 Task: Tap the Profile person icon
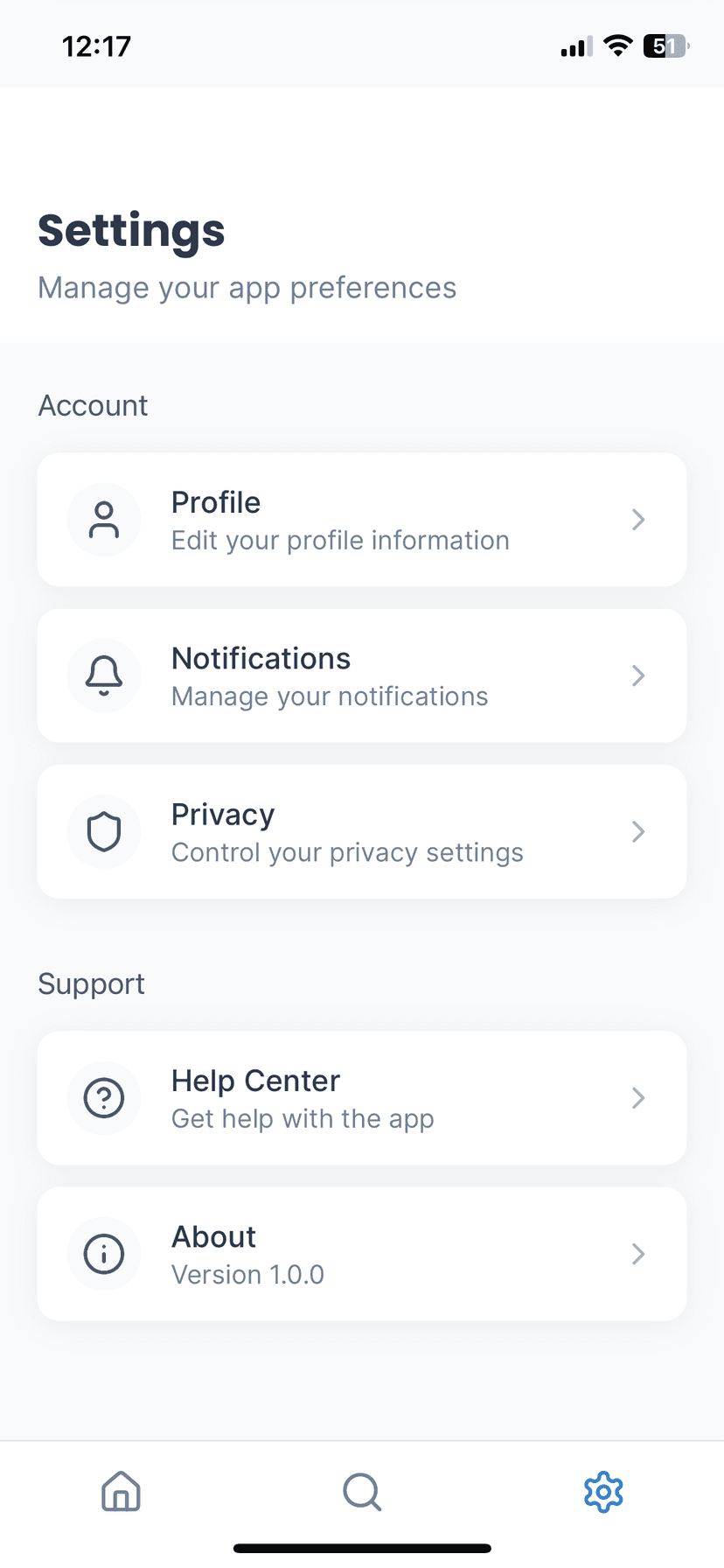click(104, 520)
